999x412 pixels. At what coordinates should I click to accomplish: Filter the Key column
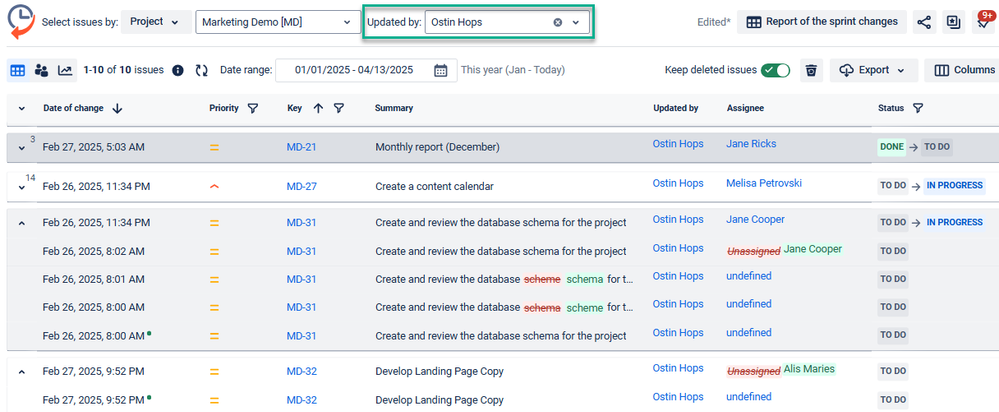(339, 108)
